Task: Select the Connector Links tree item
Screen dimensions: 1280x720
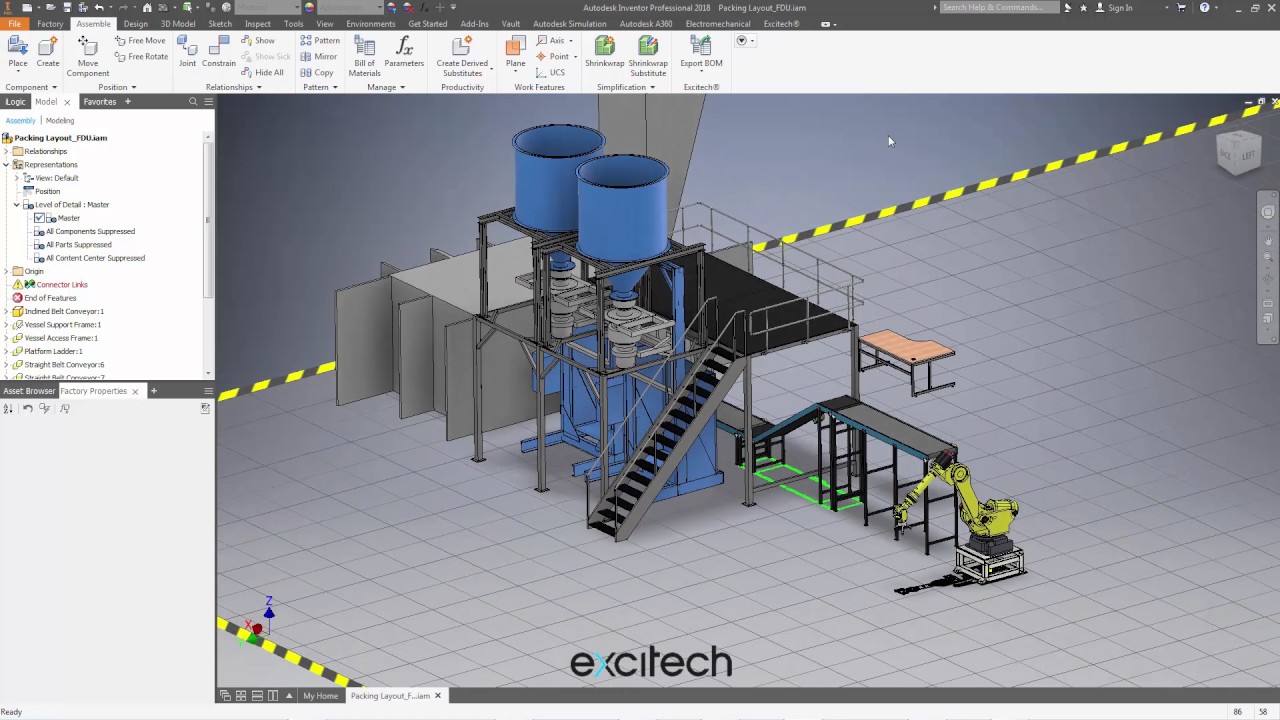Action: (62, 285)
